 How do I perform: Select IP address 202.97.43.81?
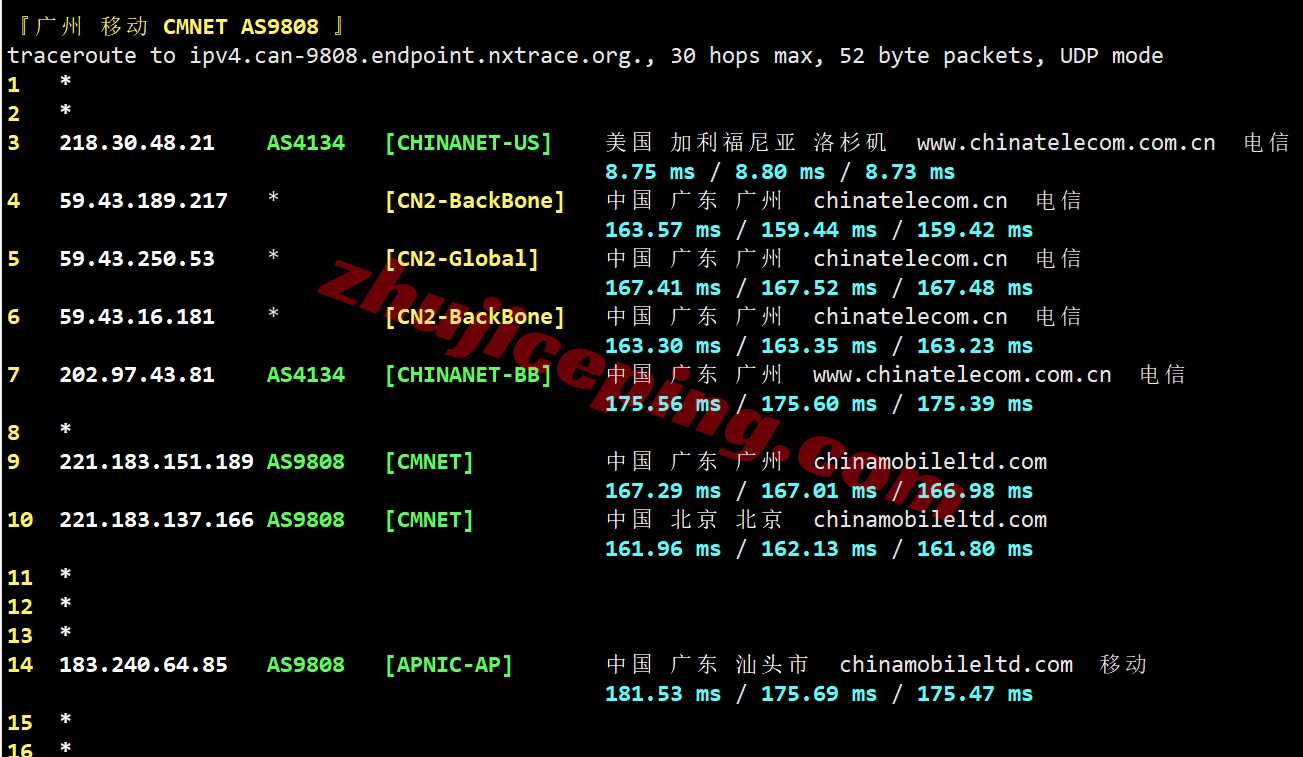137,375
